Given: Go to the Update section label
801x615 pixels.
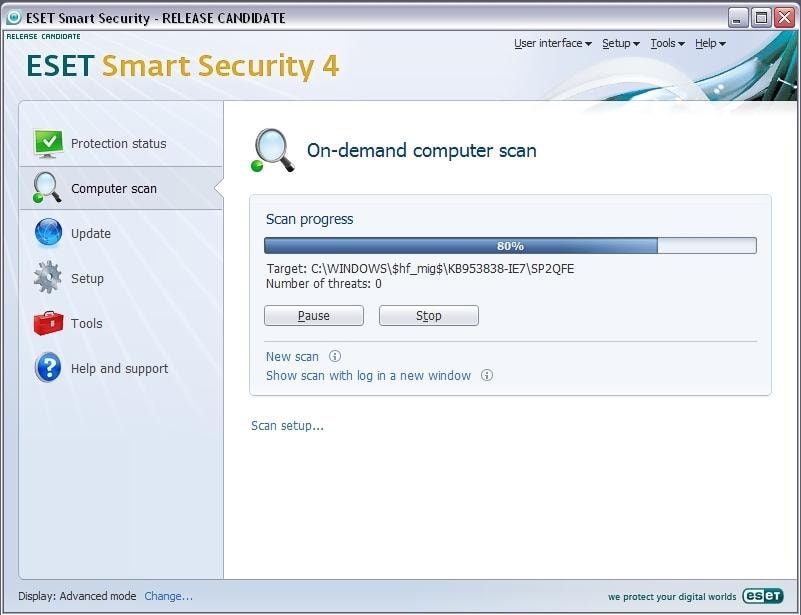Looking at the screenshot, I should 90,233.
